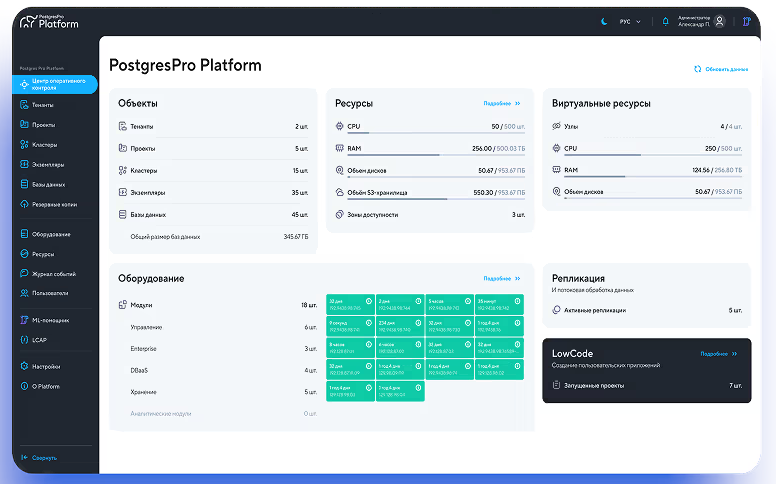776x484 pixels.
Task: Select Аналитические модули row
Action: click(223, 414)
